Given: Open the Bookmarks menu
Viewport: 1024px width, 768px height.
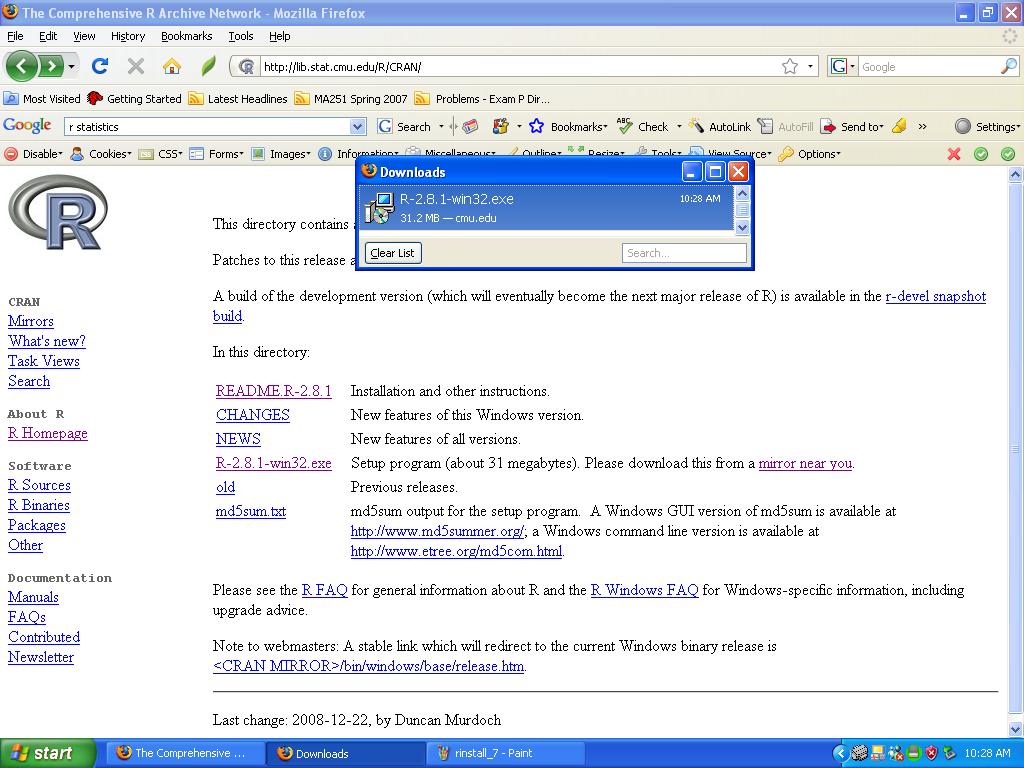Looking at the screenshot, I should 186,36.
